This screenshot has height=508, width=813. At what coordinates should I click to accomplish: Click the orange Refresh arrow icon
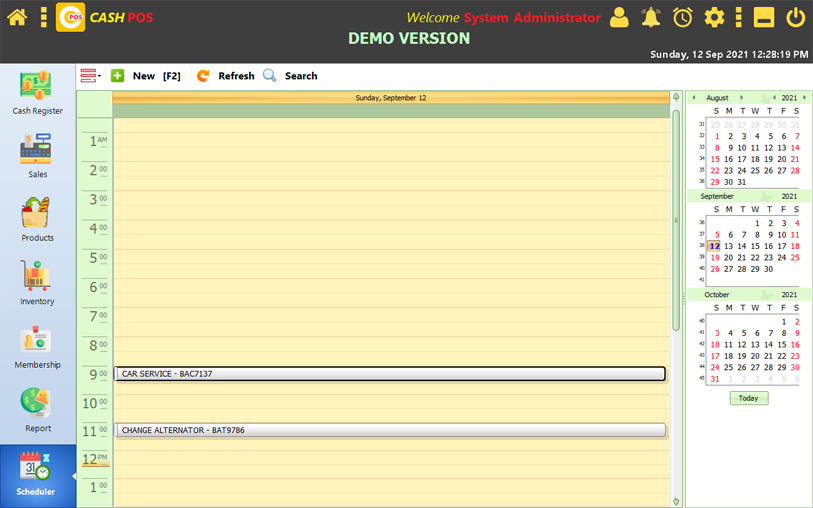point(203,76)
